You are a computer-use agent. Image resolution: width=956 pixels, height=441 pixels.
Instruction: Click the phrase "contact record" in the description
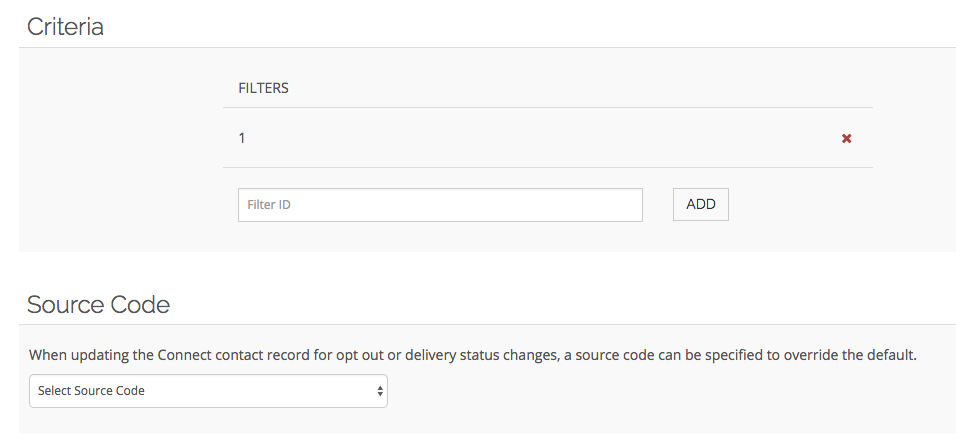[268, 355]
